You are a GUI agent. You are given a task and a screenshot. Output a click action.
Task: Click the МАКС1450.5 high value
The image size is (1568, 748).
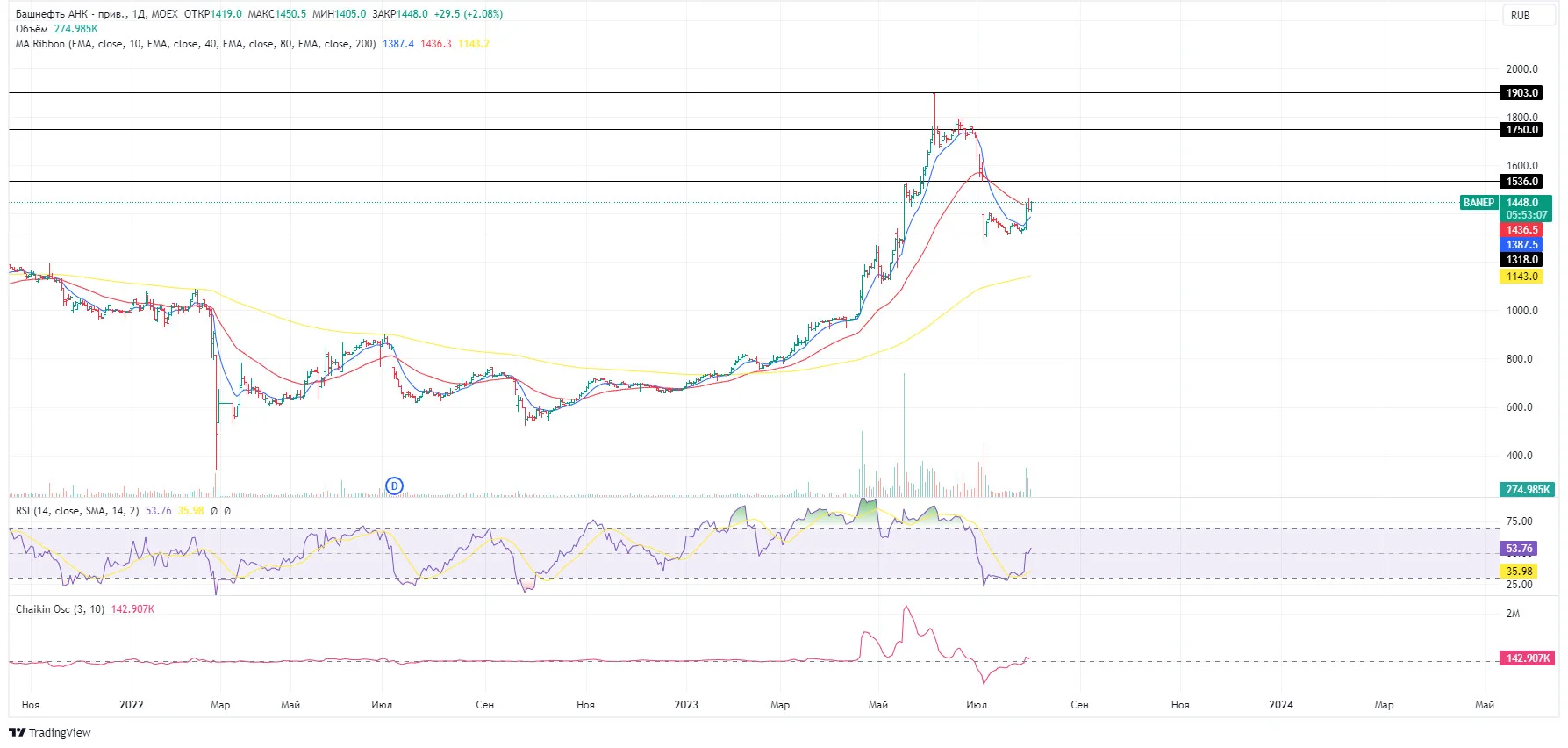[277, 14]
